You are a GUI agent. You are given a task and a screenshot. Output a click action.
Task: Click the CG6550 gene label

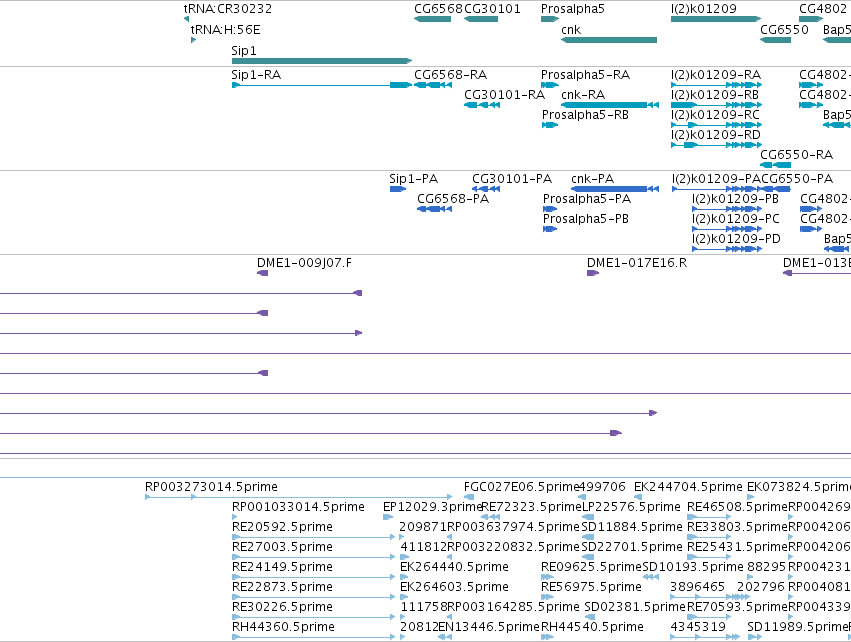(x=784, y=29)
